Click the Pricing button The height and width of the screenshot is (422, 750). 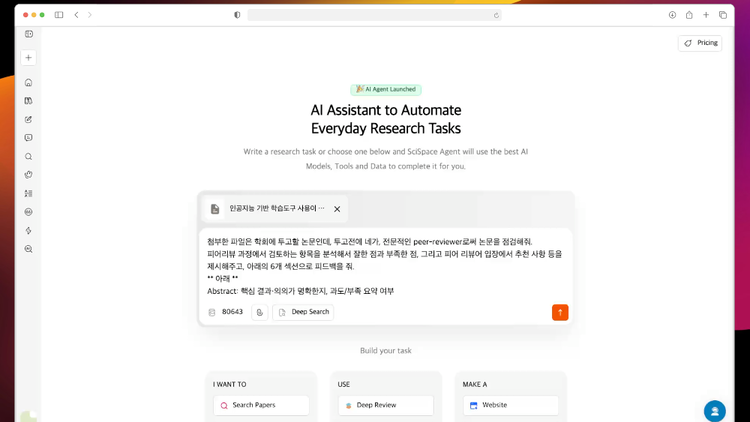(x=700, y=43)
